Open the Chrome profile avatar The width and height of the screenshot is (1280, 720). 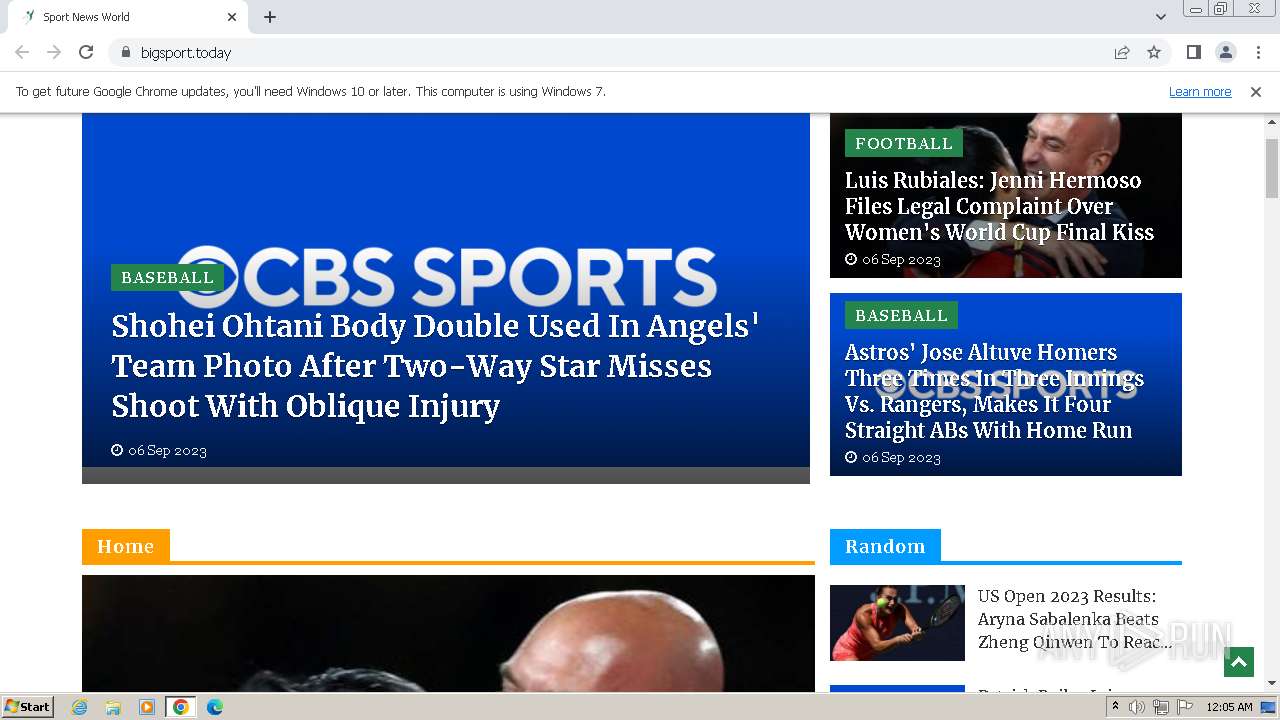1225,52
